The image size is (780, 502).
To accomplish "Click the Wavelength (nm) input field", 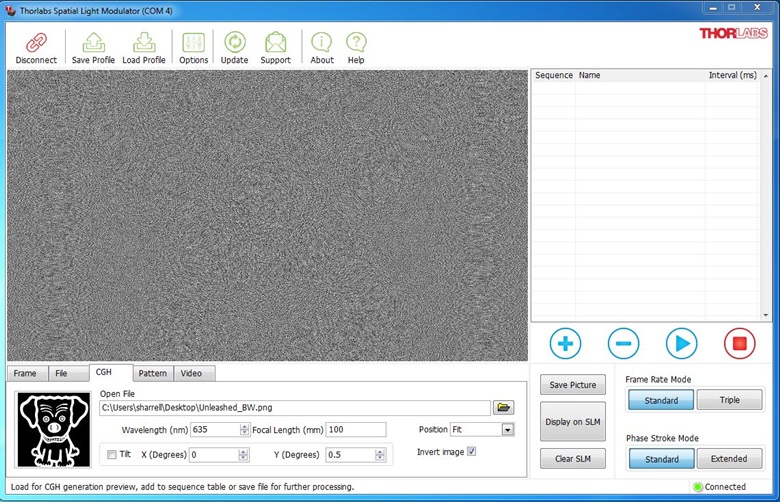I will 215,429.
